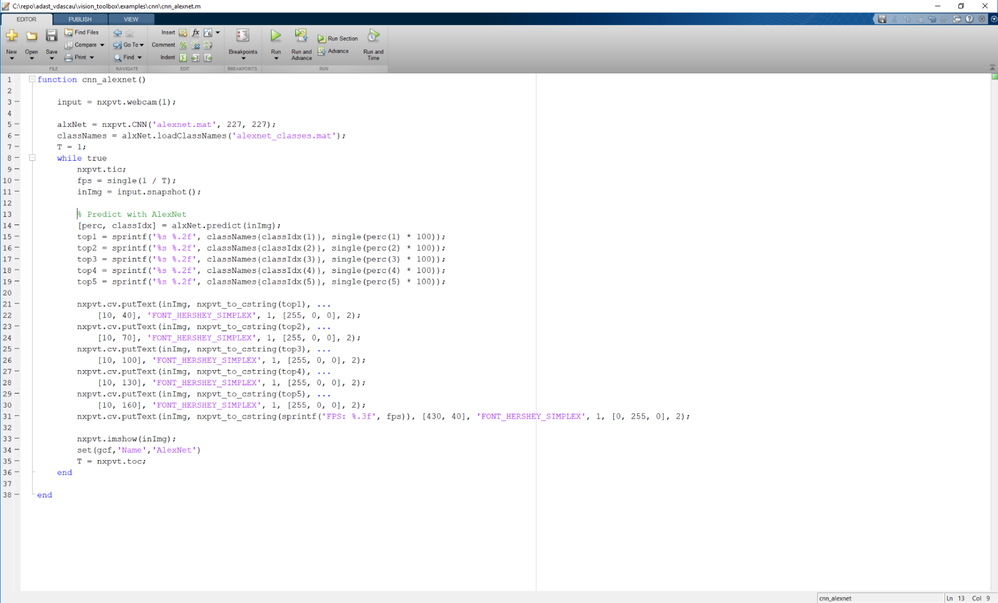This screenshot has height=603, width=998.
Task: Expand the Go To dropdown
Action: (142, 45)
